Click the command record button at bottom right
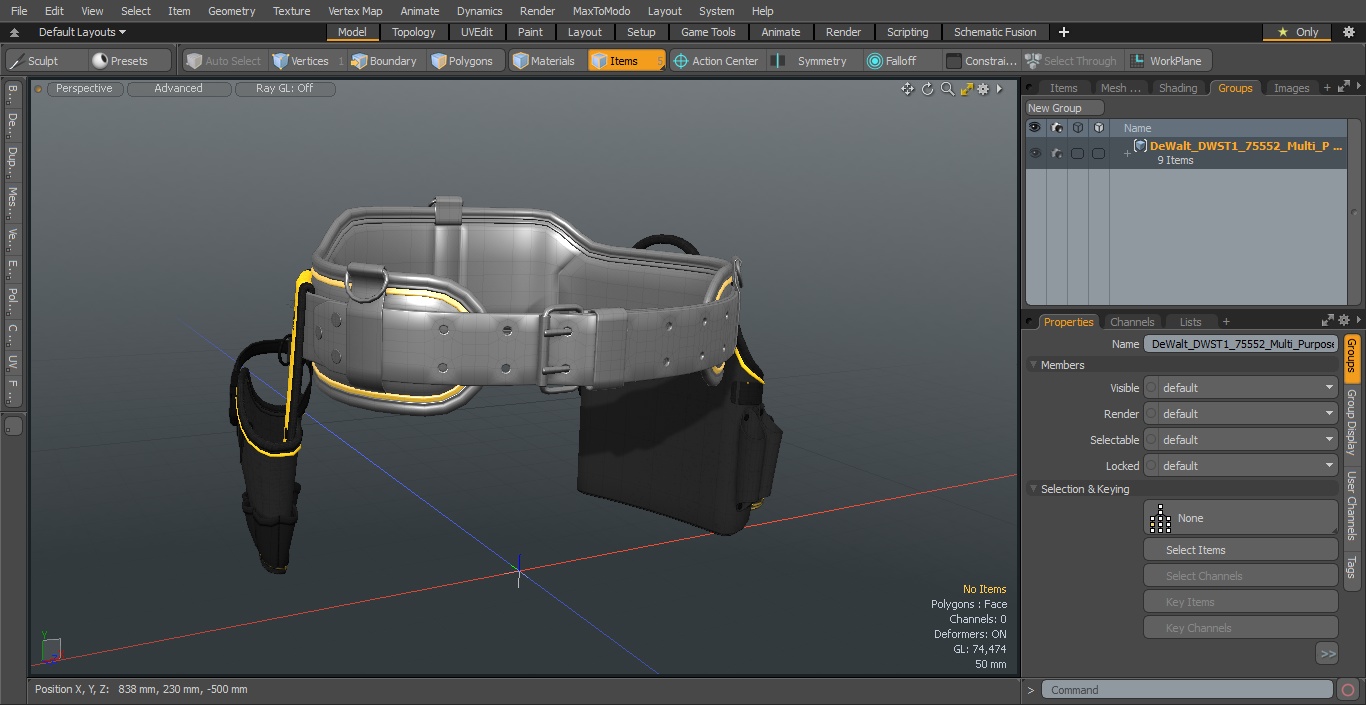The width and height of the screenshot is (1366, 705). (1347, 690)
